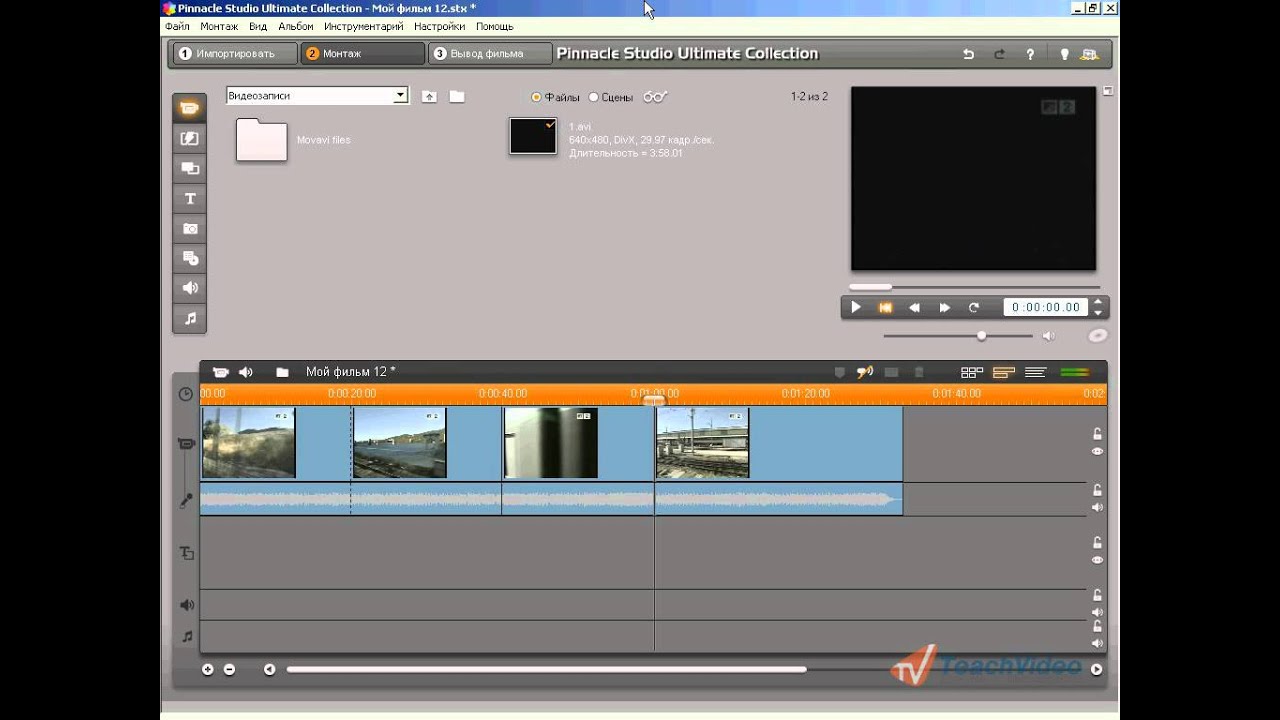Mute the music track speaker
The image size is (1280, 720).
point(1097,644)
